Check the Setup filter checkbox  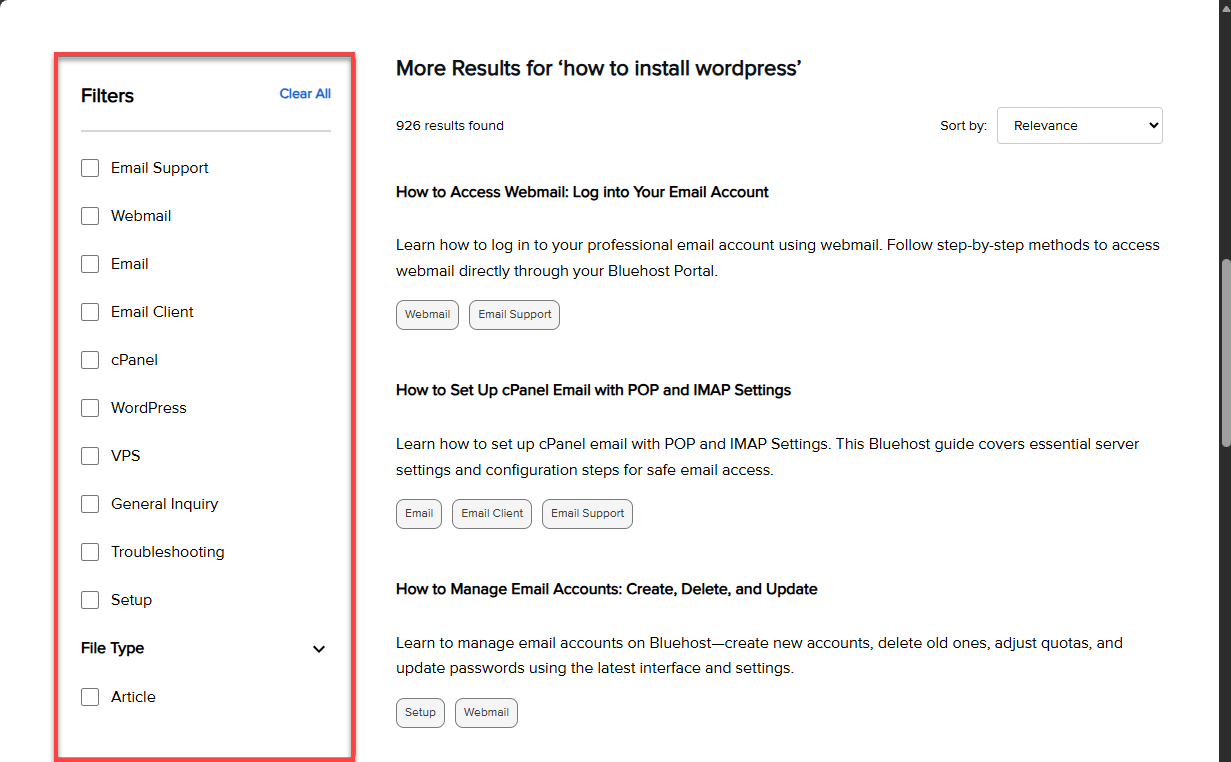point(90,600)
